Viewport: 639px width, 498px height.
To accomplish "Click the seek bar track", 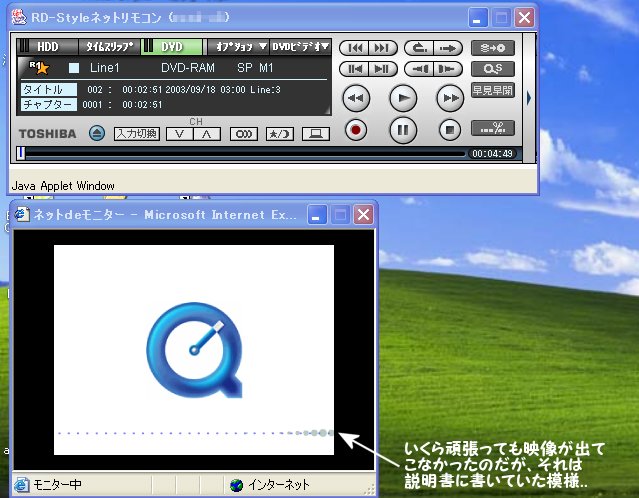I will [x=245, y=154].
